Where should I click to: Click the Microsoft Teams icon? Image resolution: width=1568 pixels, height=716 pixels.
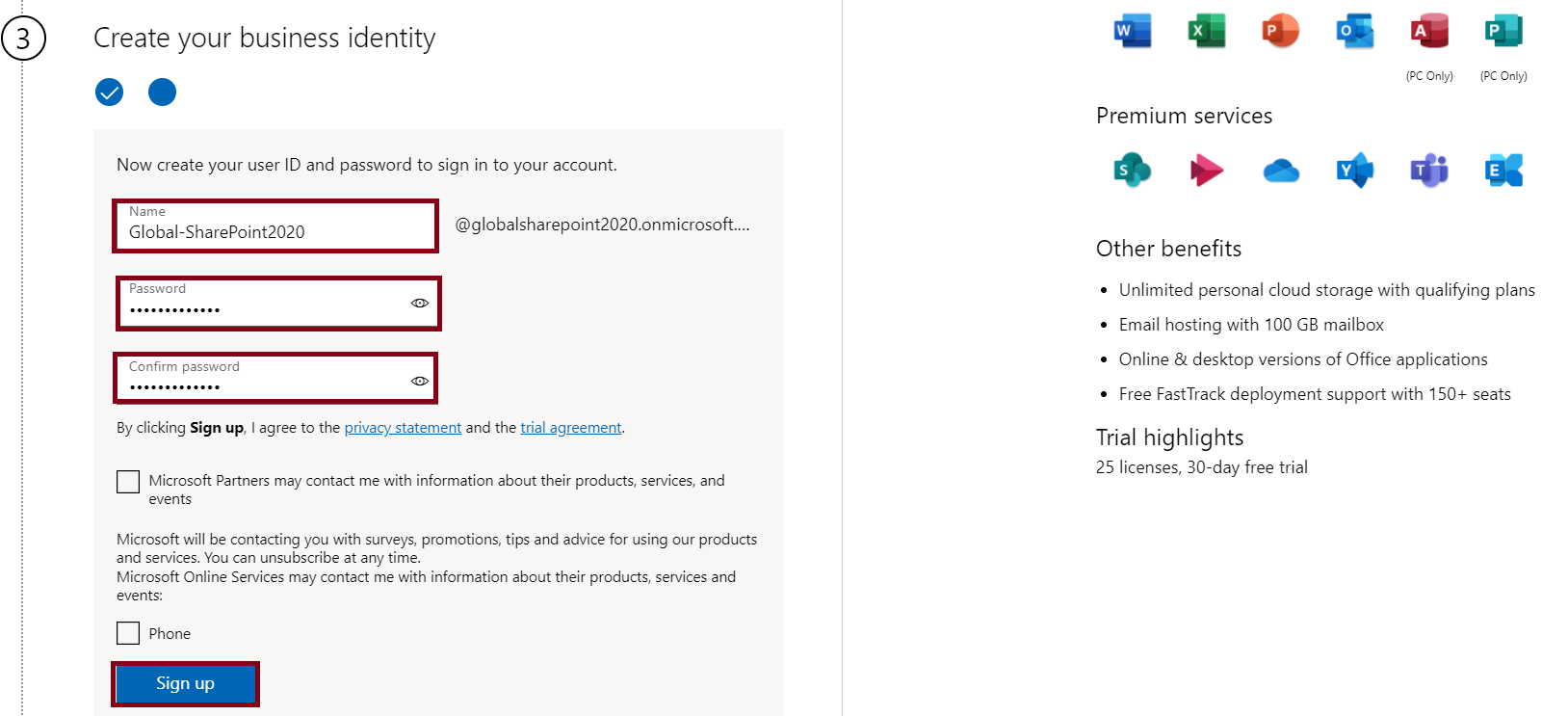1428,170
